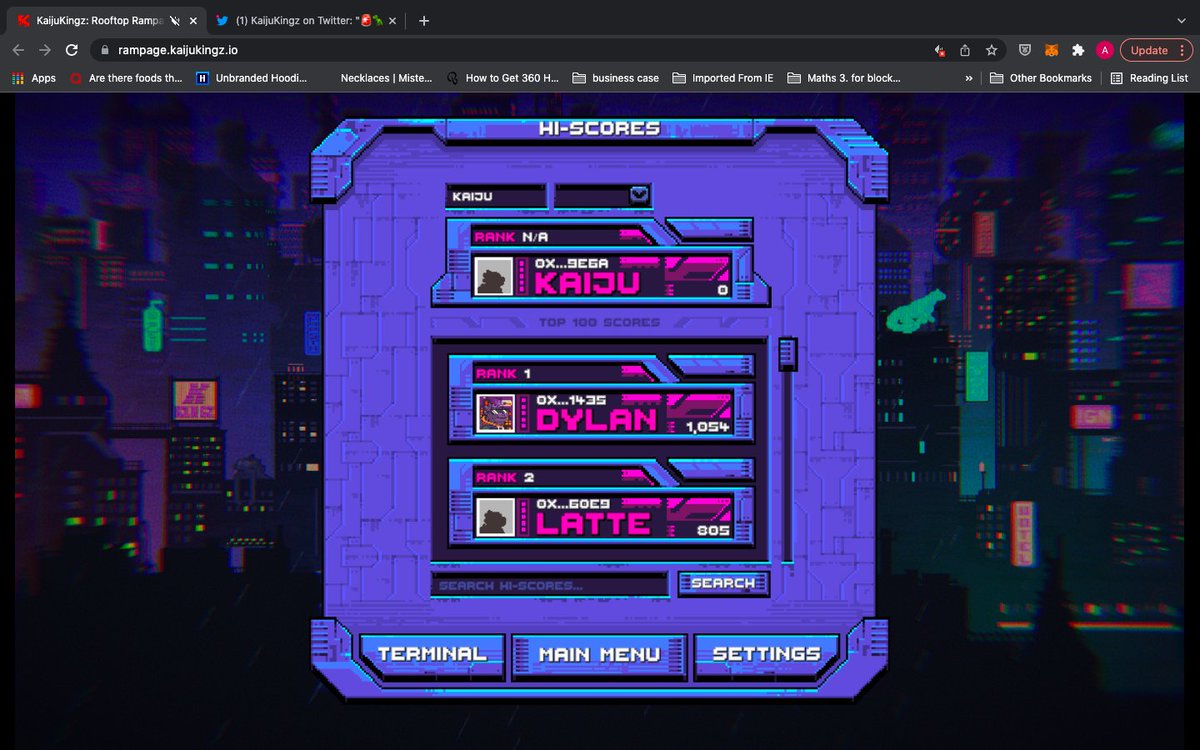Viewport: 1200px width, 750px height.
Task: Open the shield extension icon
Action: click(1025, 50)
